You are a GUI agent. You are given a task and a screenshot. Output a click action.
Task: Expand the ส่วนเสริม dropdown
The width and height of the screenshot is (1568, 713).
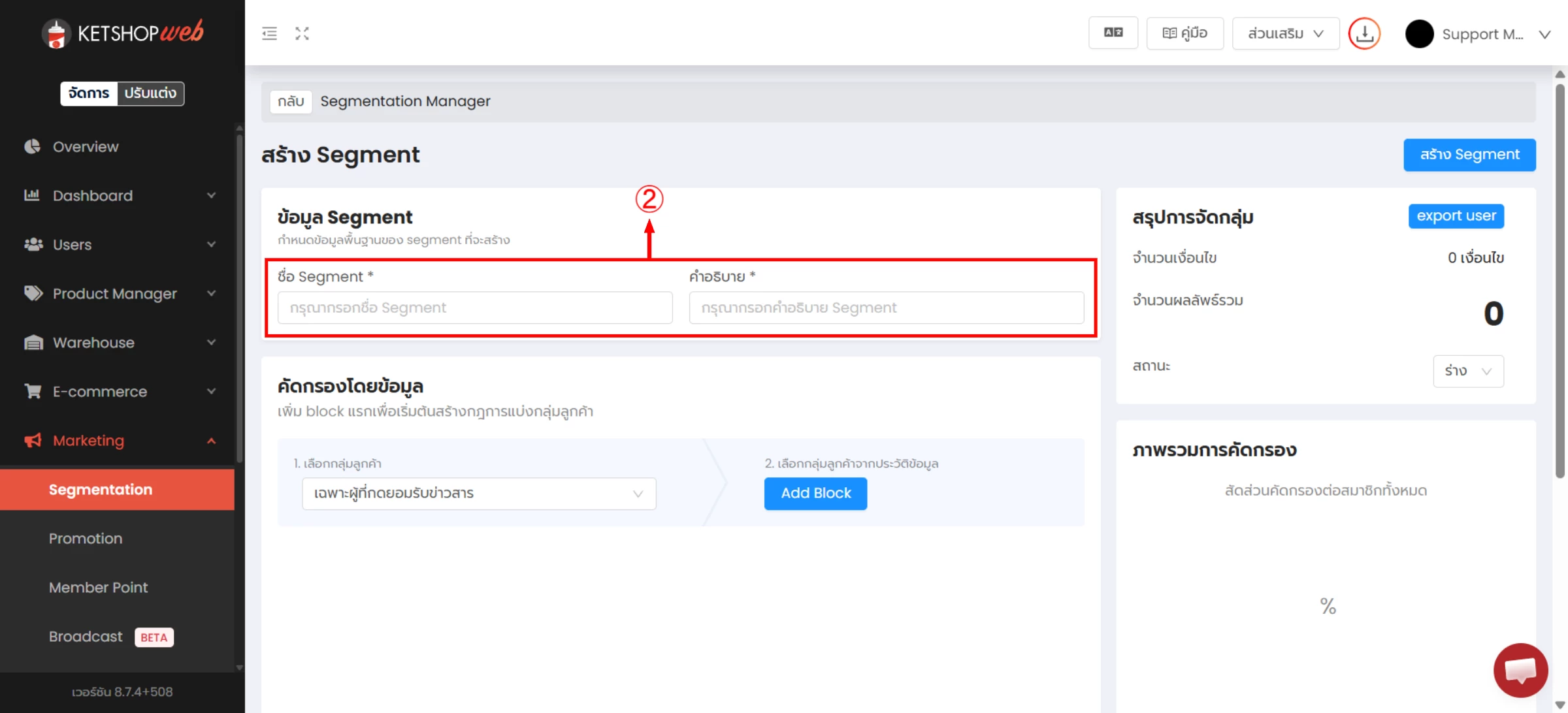(x=1284, y=33)
